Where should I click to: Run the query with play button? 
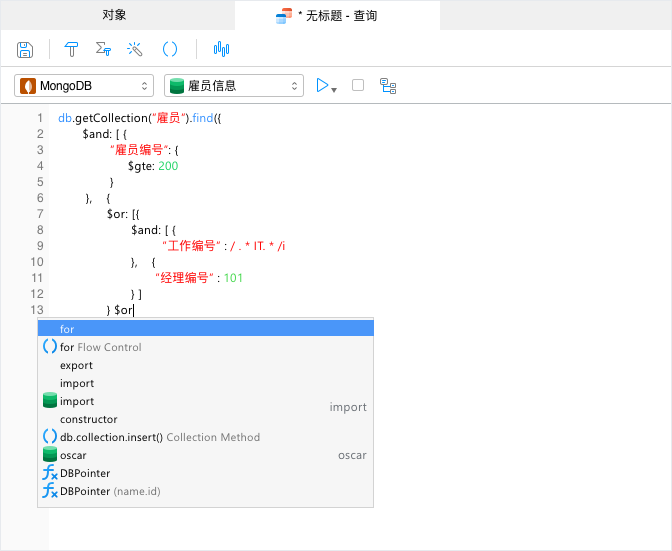[322, 86]
